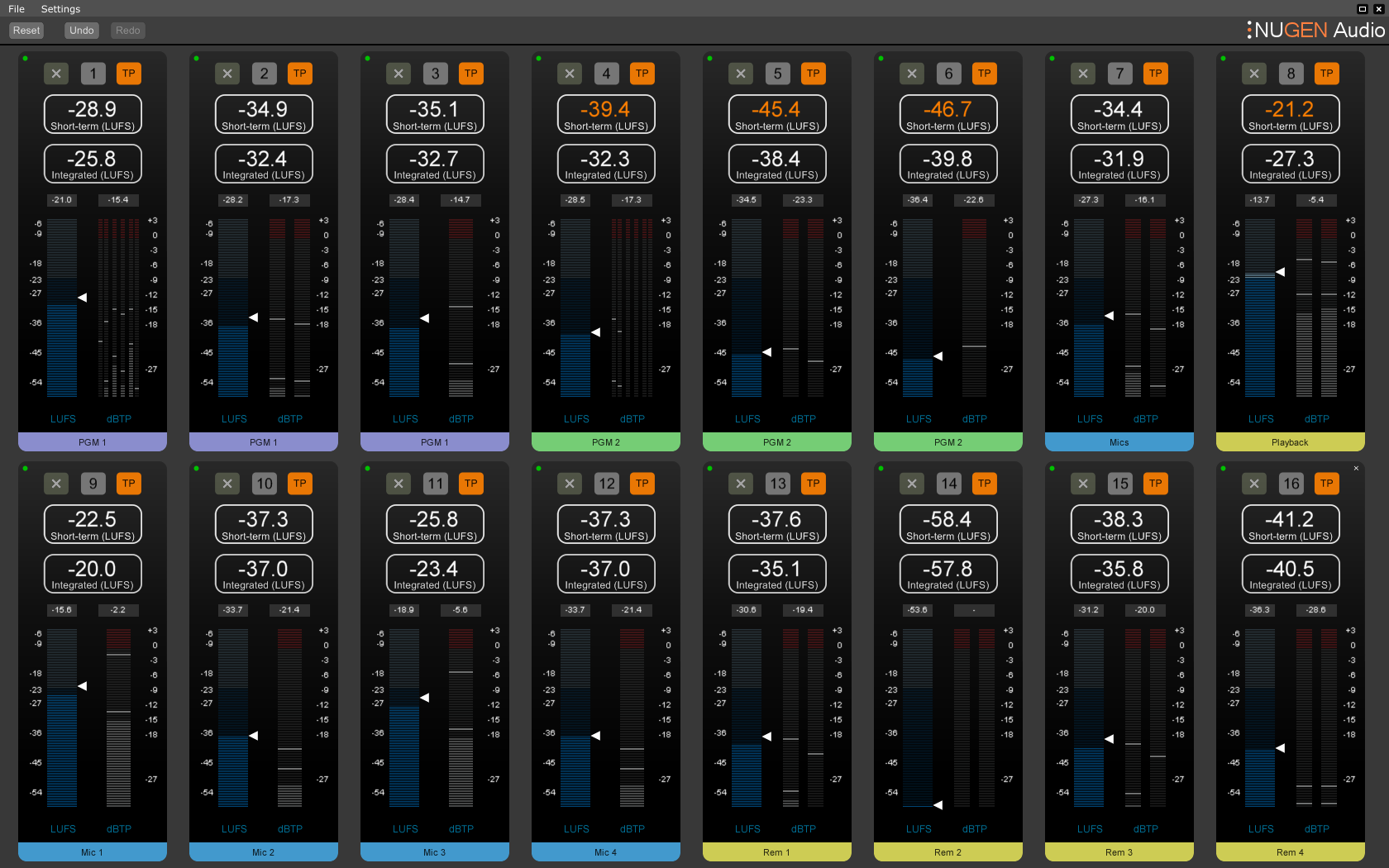Click the channel number badge 12
Viewport: 1389px width, 868px height.
click(x=606, y=484)
